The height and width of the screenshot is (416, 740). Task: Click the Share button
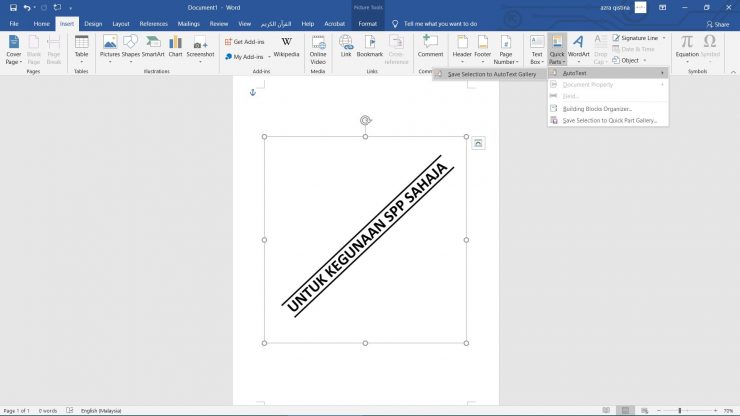716,23
